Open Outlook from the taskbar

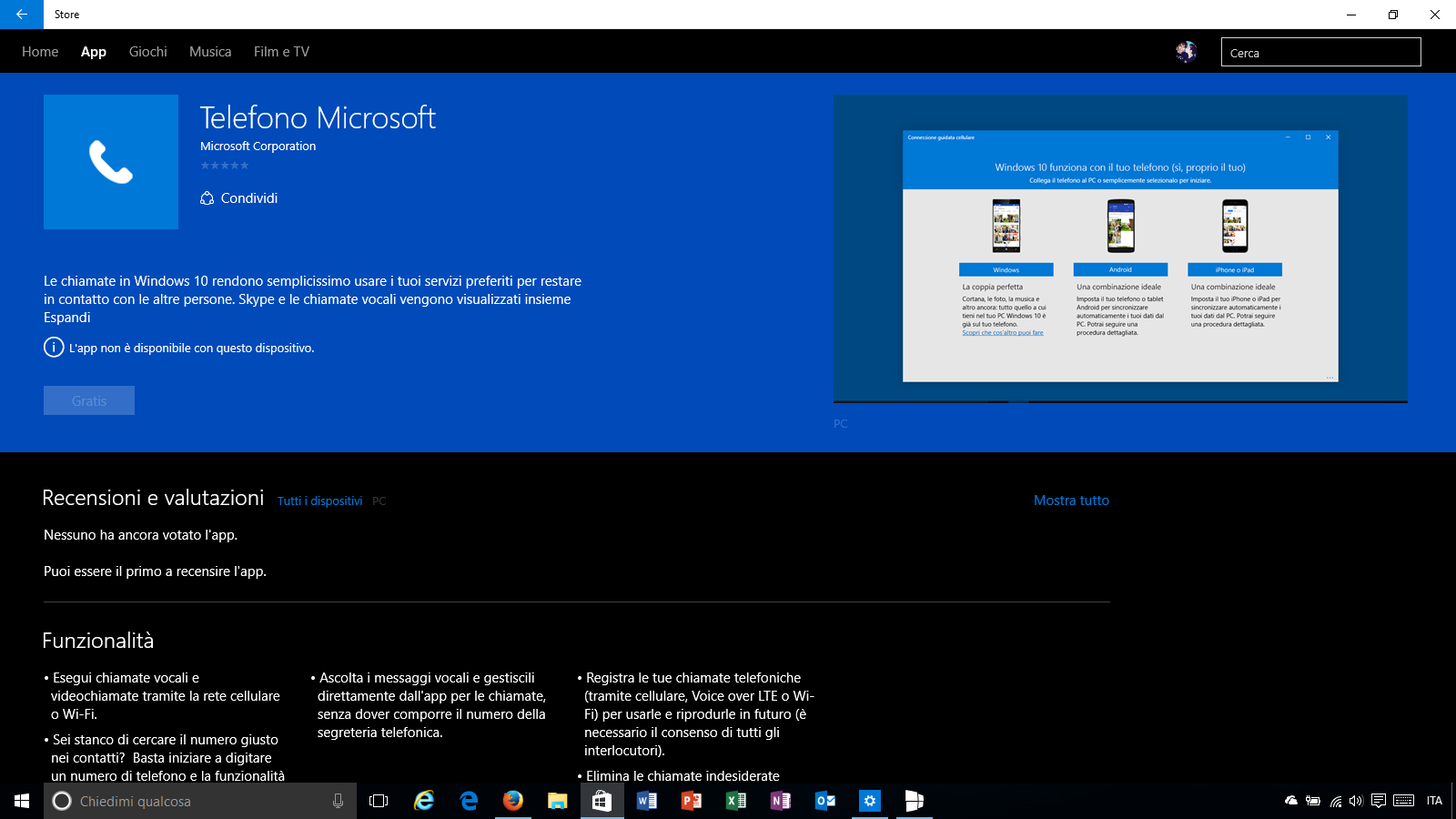point(825,801)
